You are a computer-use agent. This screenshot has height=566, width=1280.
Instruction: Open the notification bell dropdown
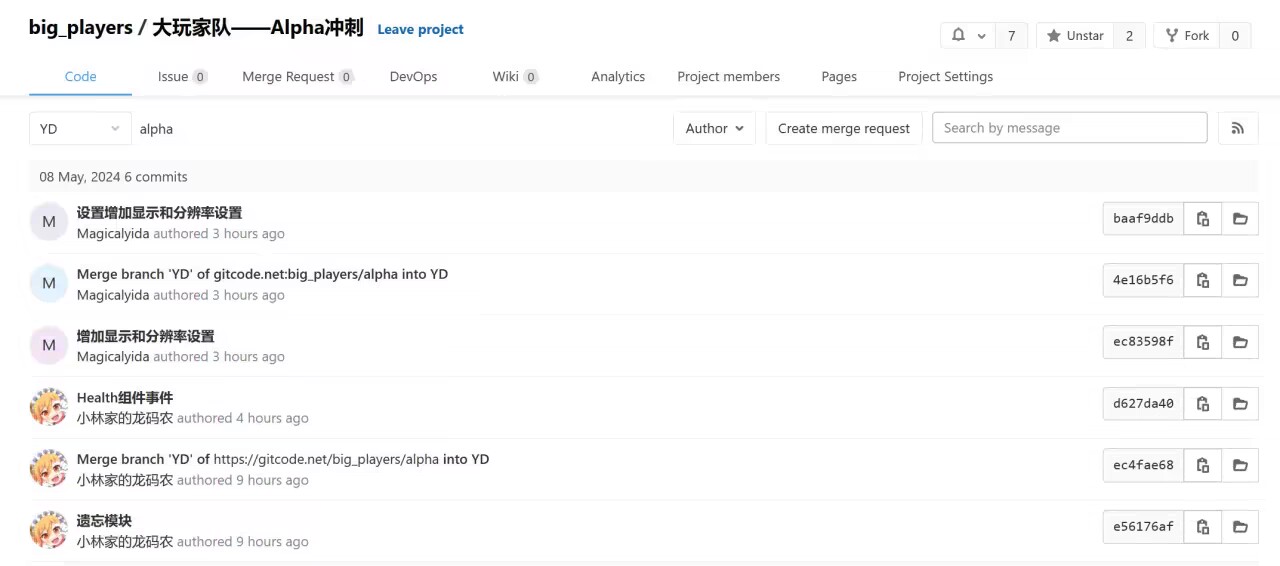tap(967, 36)
